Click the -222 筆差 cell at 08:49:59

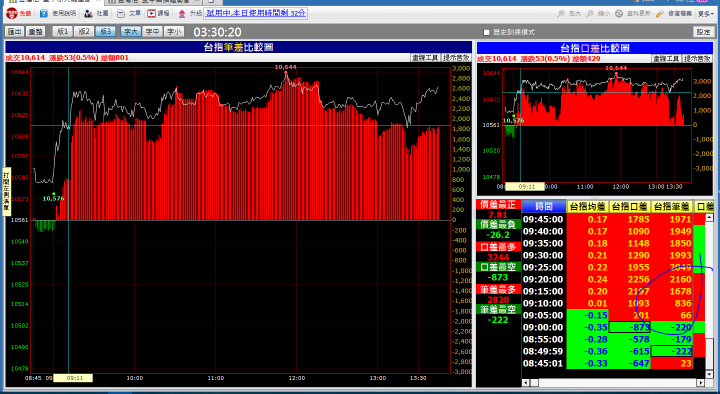click(x=672, y=351)
